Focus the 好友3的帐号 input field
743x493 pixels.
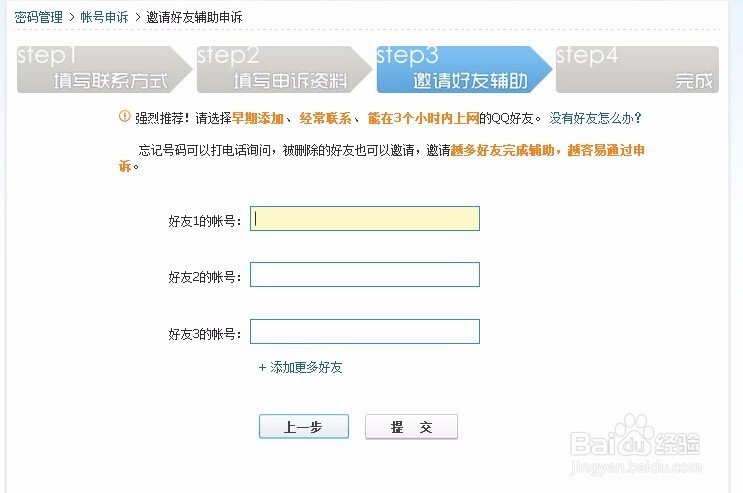365,331
